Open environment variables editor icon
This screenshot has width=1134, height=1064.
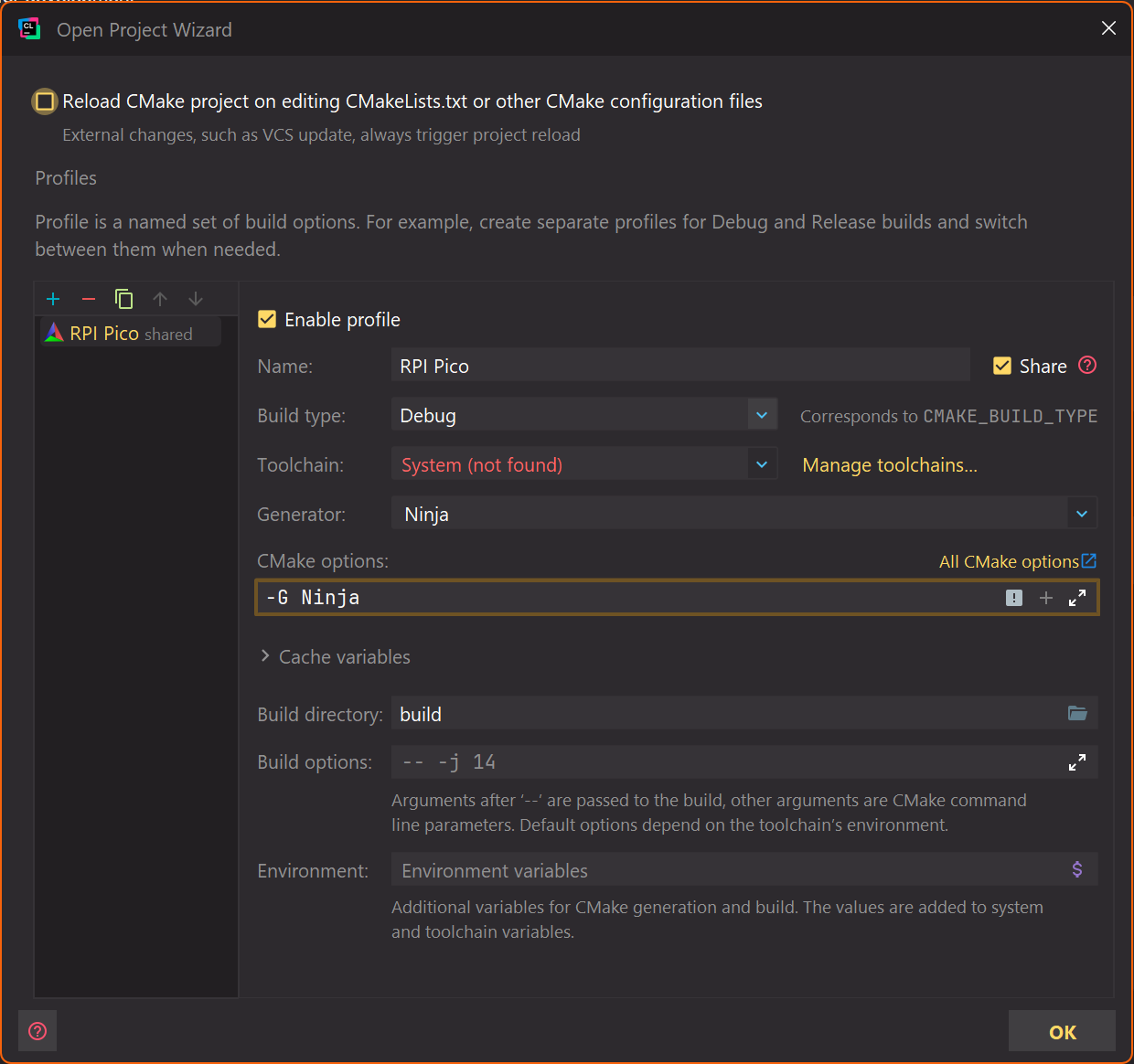[x=1077, y=869]
